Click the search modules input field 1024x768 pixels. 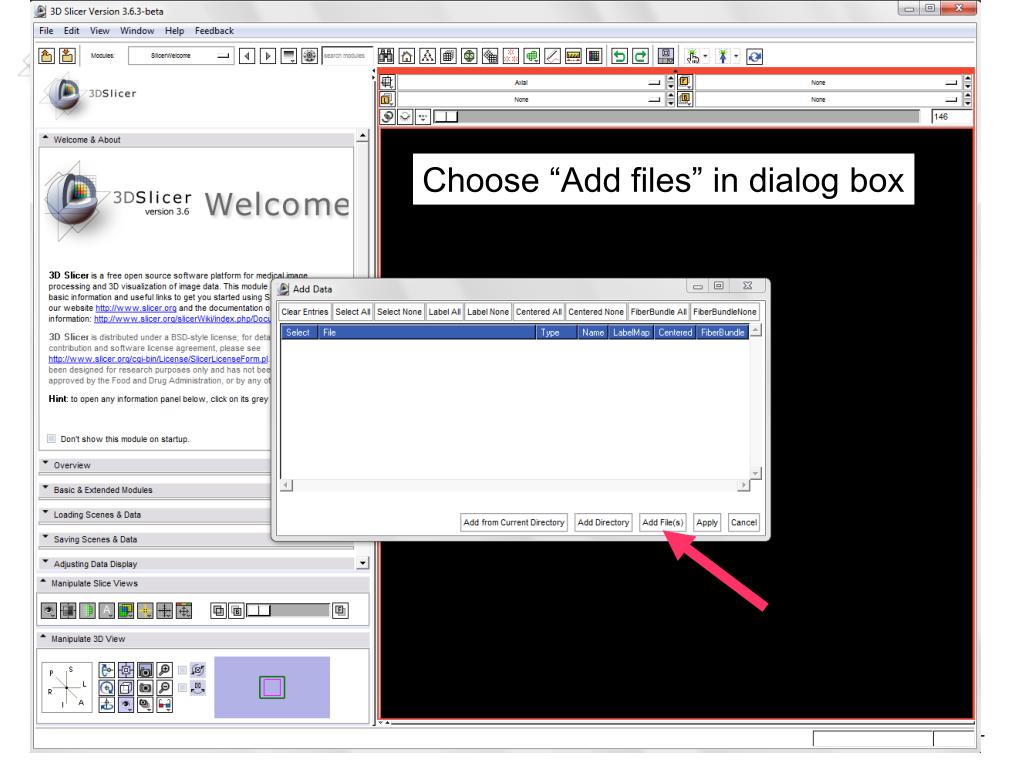[x=347, y=56]
